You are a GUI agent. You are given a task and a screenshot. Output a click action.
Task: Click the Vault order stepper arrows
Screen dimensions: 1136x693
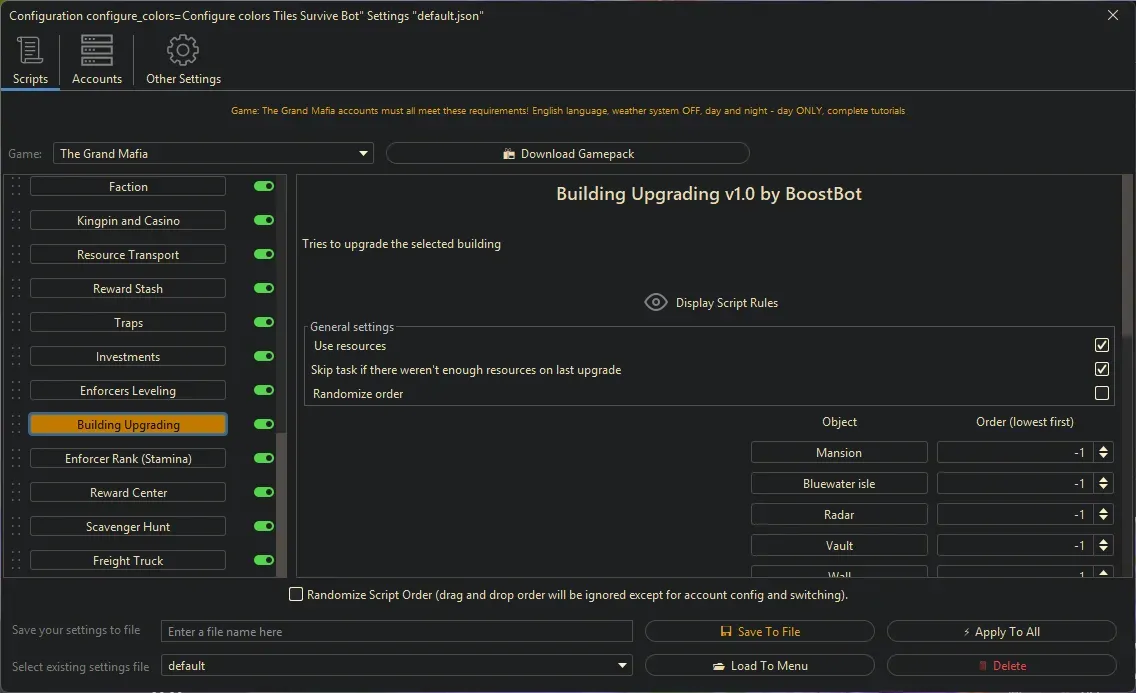click(x=1103, y=546)
